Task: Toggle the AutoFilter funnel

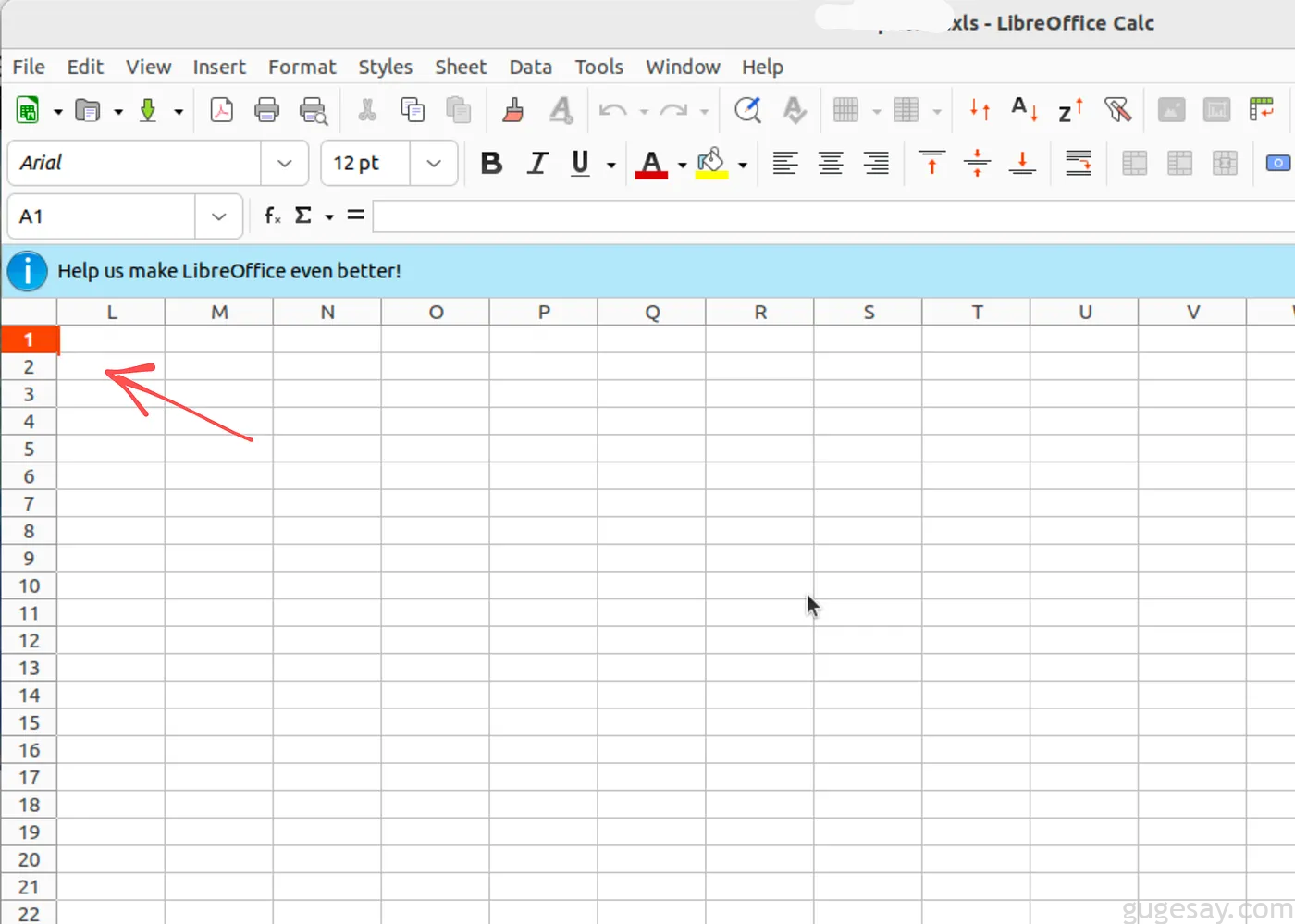Action: pos(1117,111)
